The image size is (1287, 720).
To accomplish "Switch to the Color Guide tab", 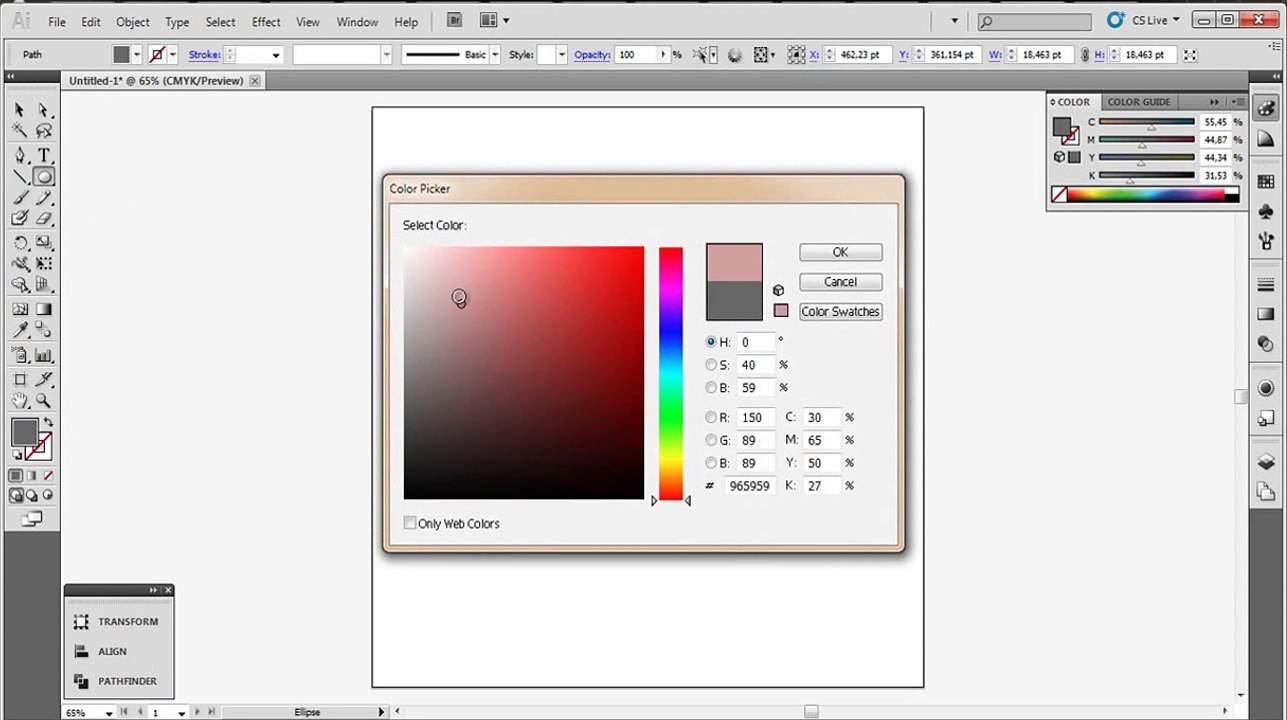I will point(1139,102).
